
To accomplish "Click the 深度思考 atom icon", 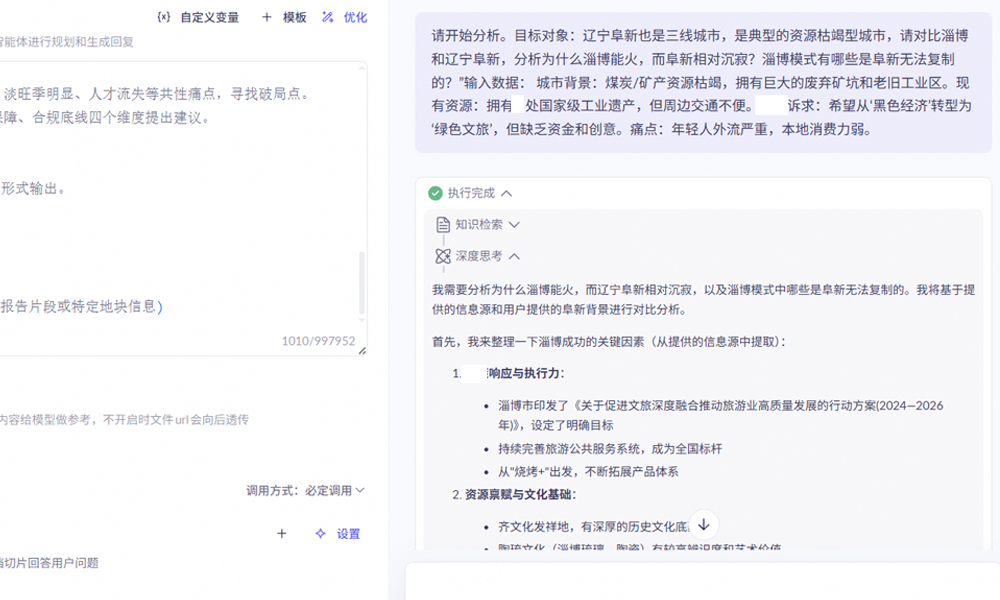I will [443, 256].
